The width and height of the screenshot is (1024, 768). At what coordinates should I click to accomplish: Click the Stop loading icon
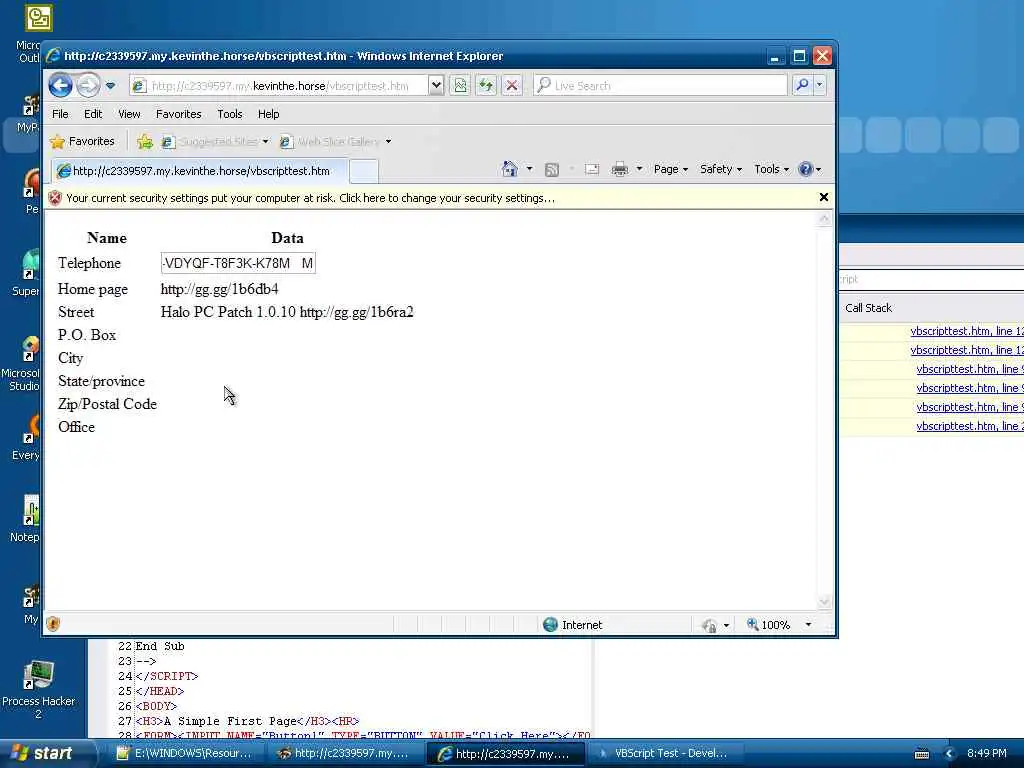coord(512,86)
